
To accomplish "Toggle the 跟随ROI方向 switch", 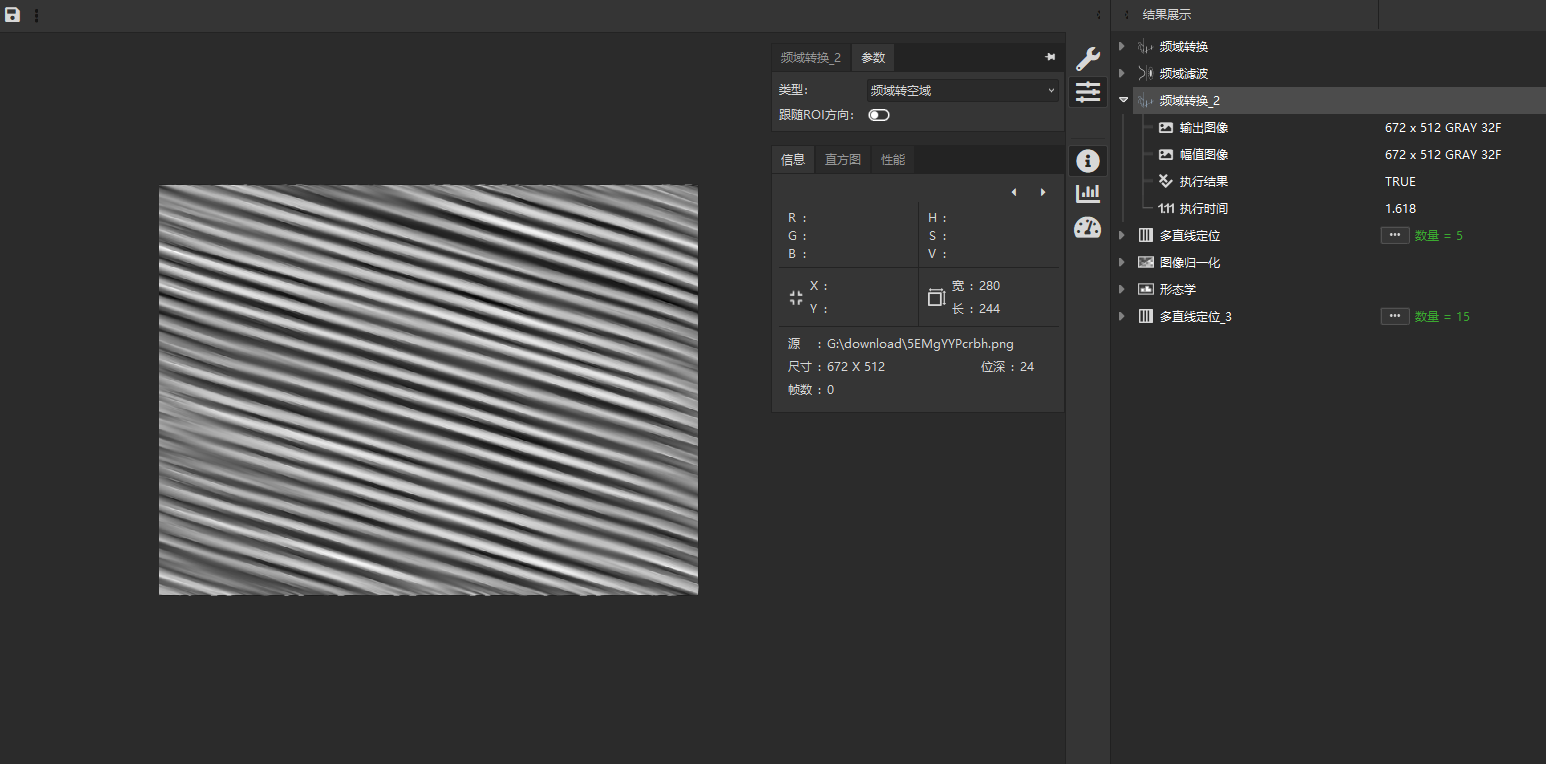I will (x=879, y=115).
